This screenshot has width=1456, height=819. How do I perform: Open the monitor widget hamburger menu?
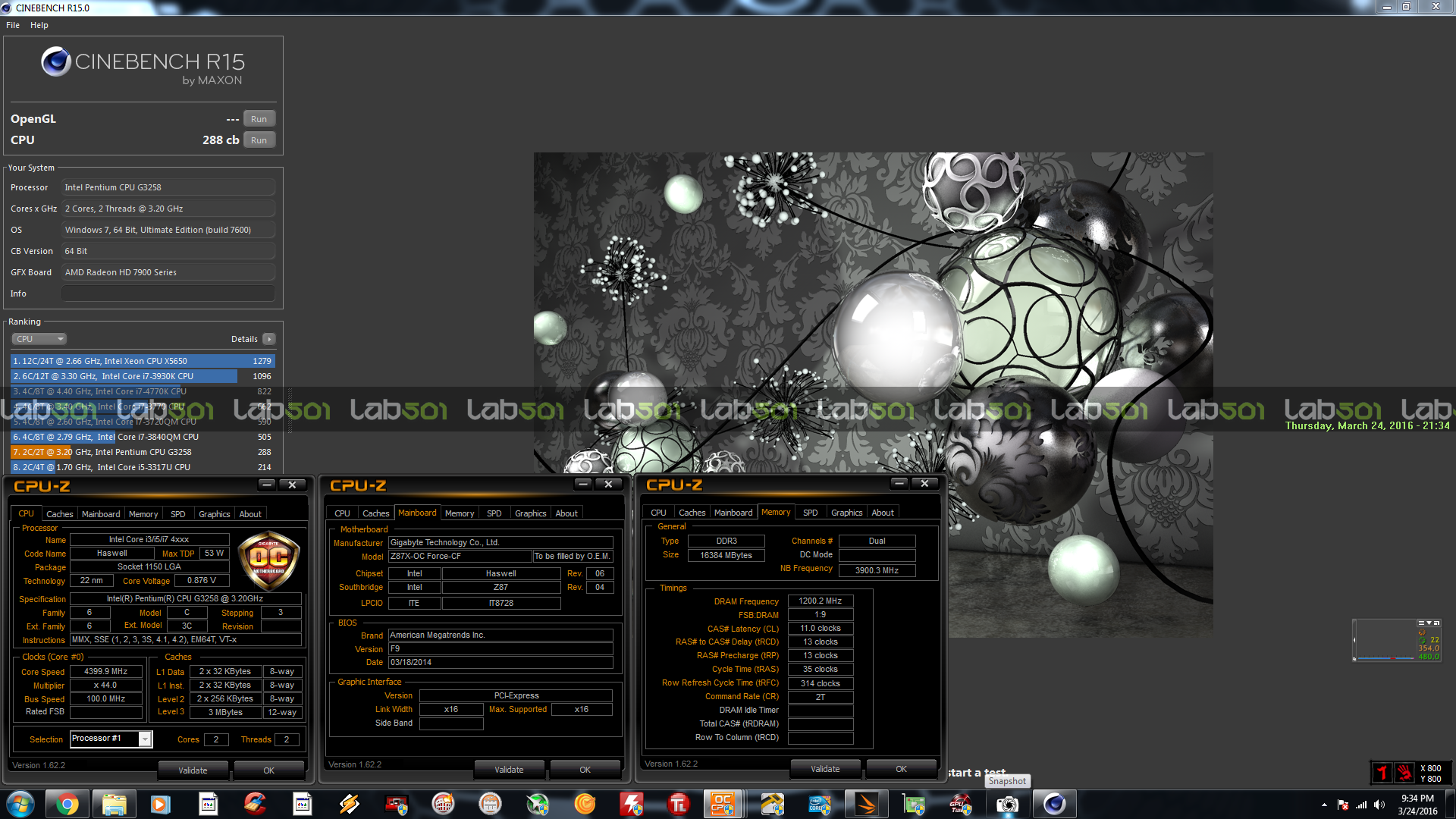[x=1421, y=623]
